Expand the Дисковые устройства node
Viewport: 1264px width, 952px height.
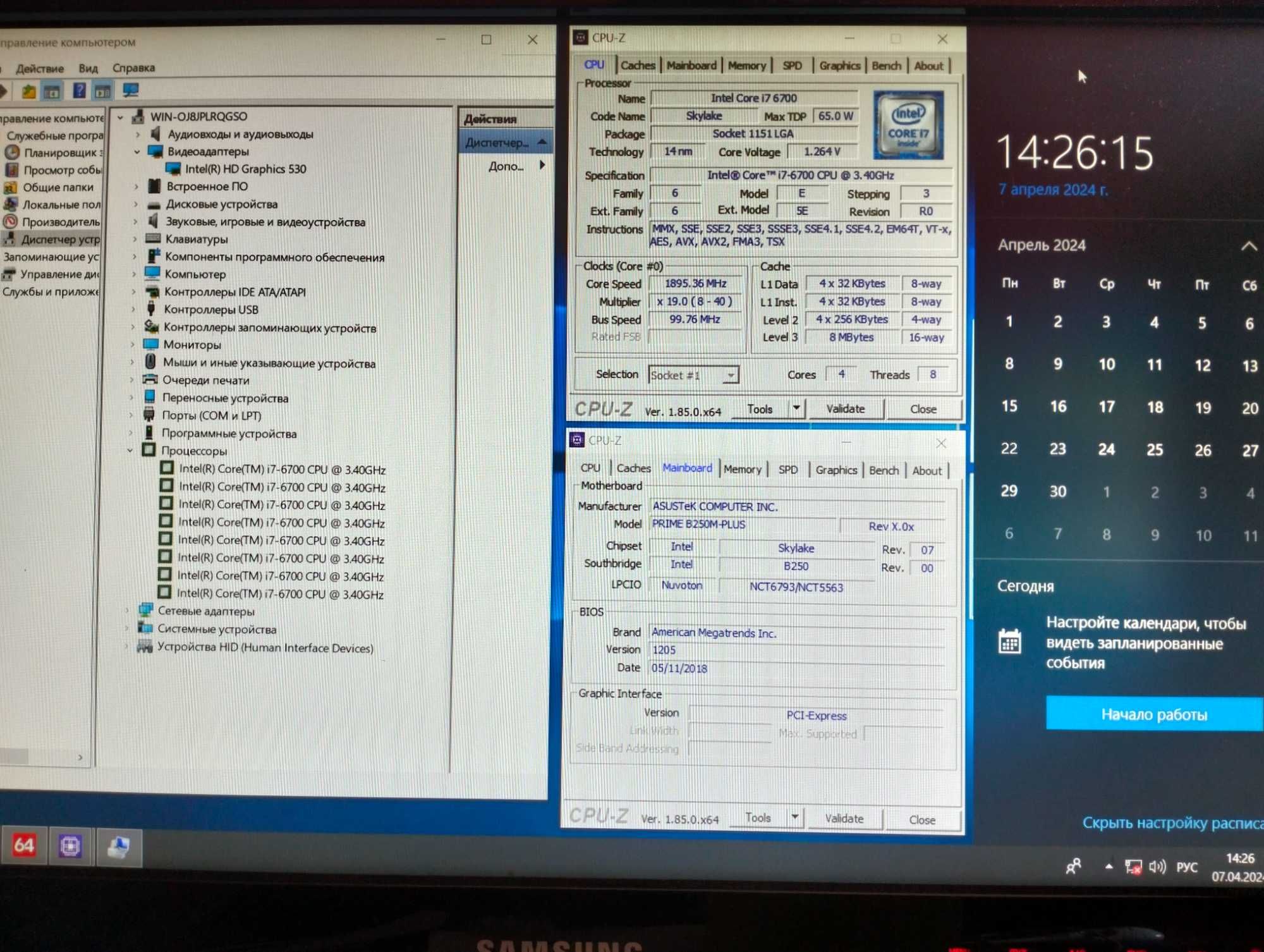pyautogui.click(x=137, y=204)
